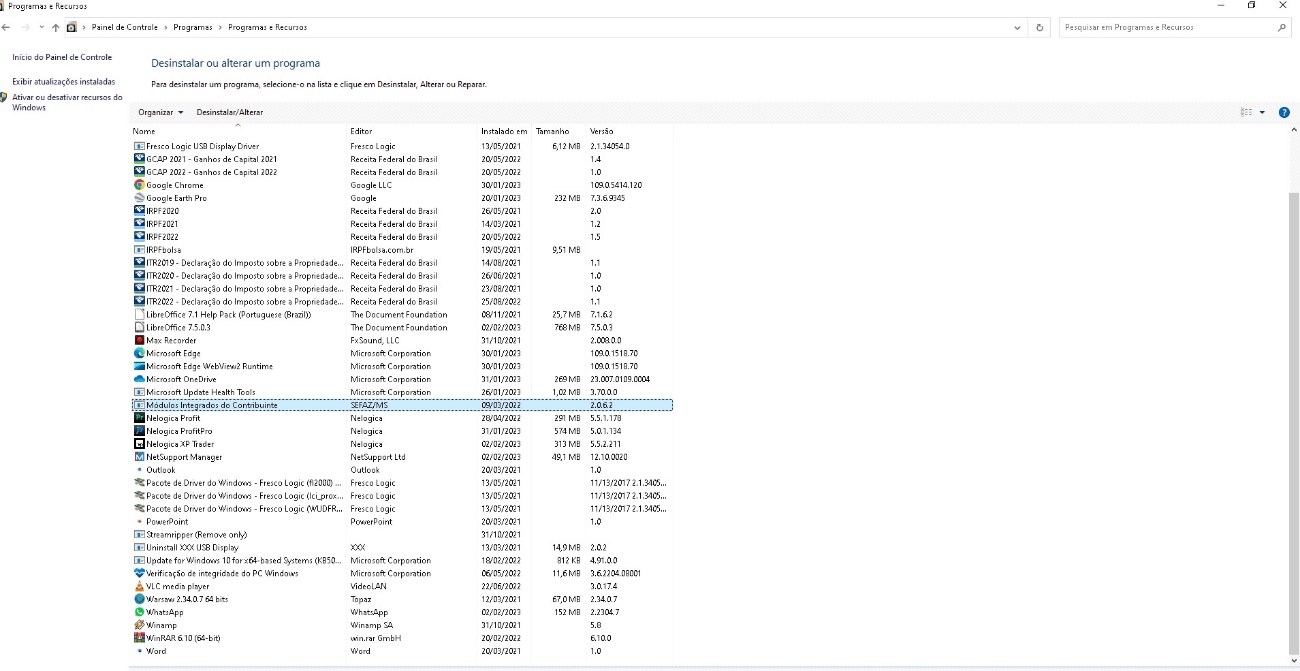Select the LibreOffice 7.1 Help Pack row

click(x=402, y=314)
